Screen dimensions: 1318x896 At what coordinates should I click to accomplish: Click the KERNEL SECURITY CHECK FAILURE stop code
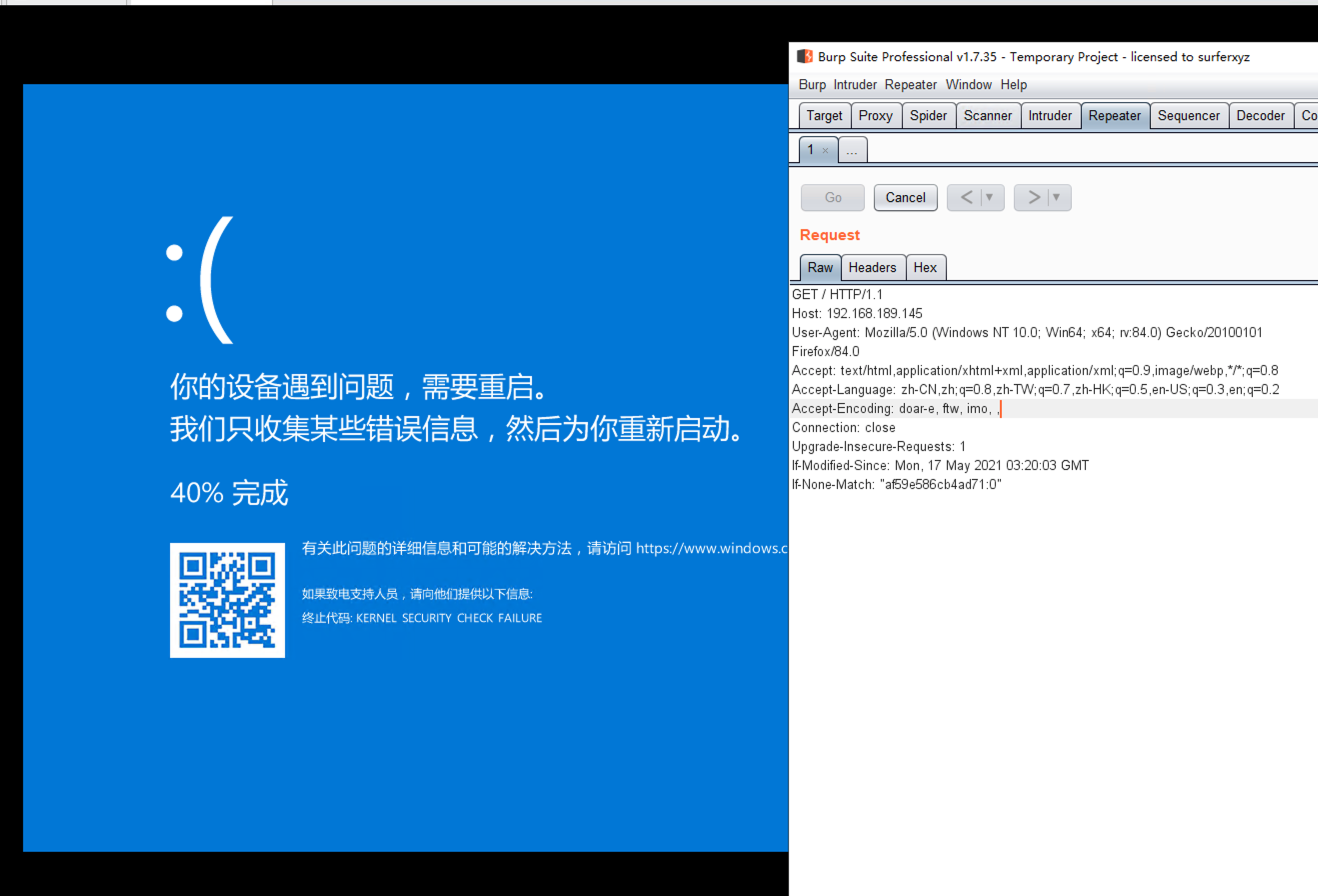click(x=449, y=618)
